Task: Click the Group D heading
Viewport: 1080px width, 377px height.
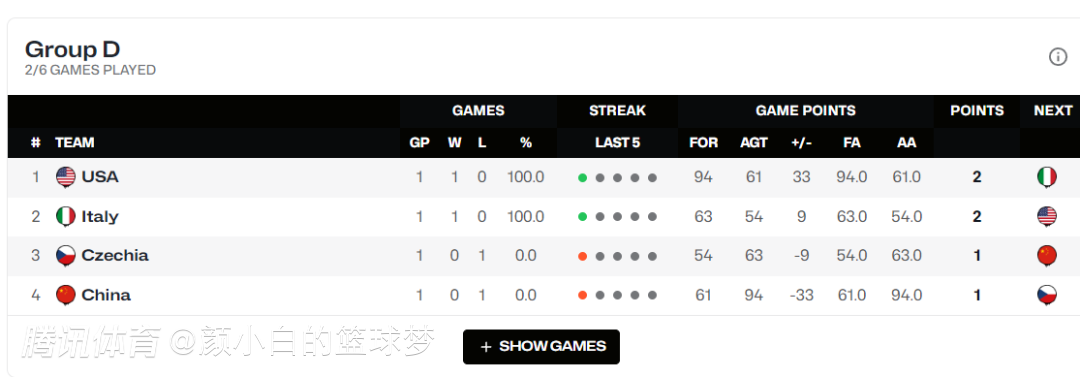Action: pos(72,49)
